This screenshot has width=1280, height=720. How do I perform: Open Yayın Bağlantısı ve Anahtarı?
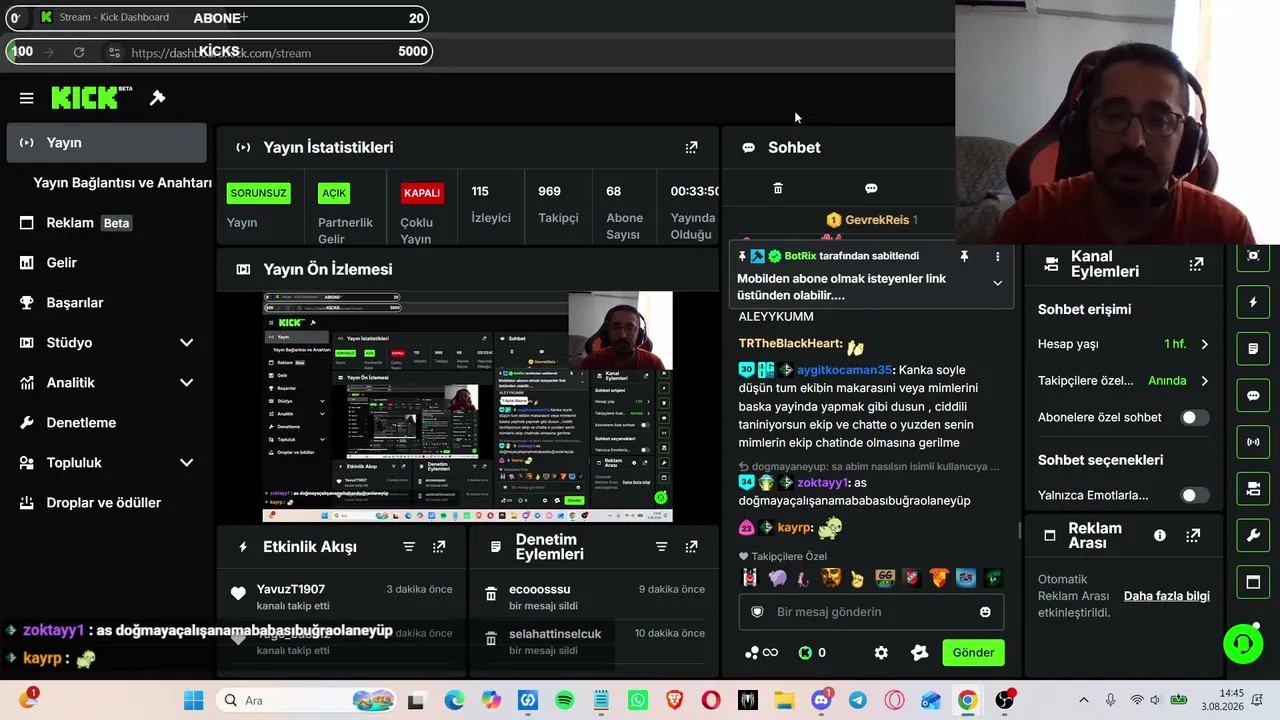pos(122,183)
